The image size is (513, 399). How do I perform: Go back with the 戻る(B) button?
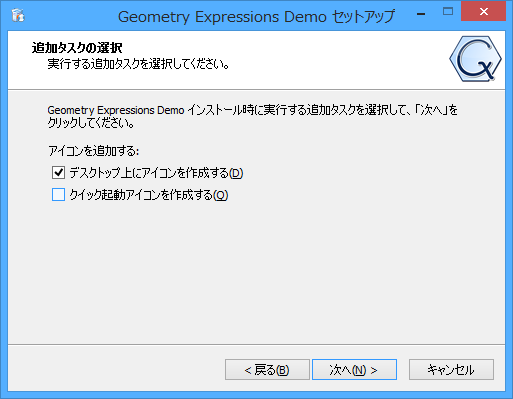[x=267, y=370]
